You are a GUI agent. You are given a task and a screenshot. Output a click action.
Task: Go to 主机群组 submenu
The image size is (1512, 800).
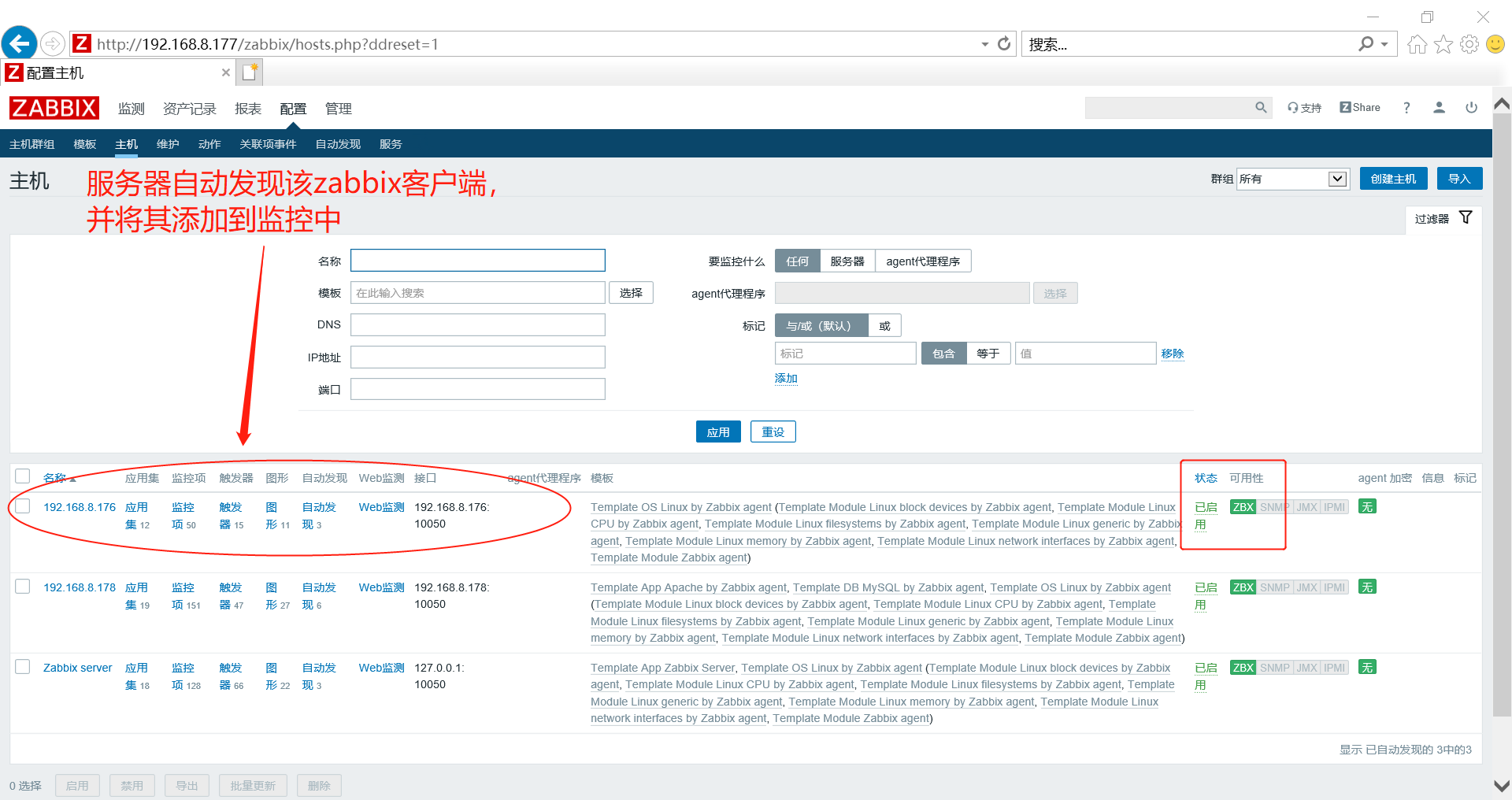coord(31,144)
